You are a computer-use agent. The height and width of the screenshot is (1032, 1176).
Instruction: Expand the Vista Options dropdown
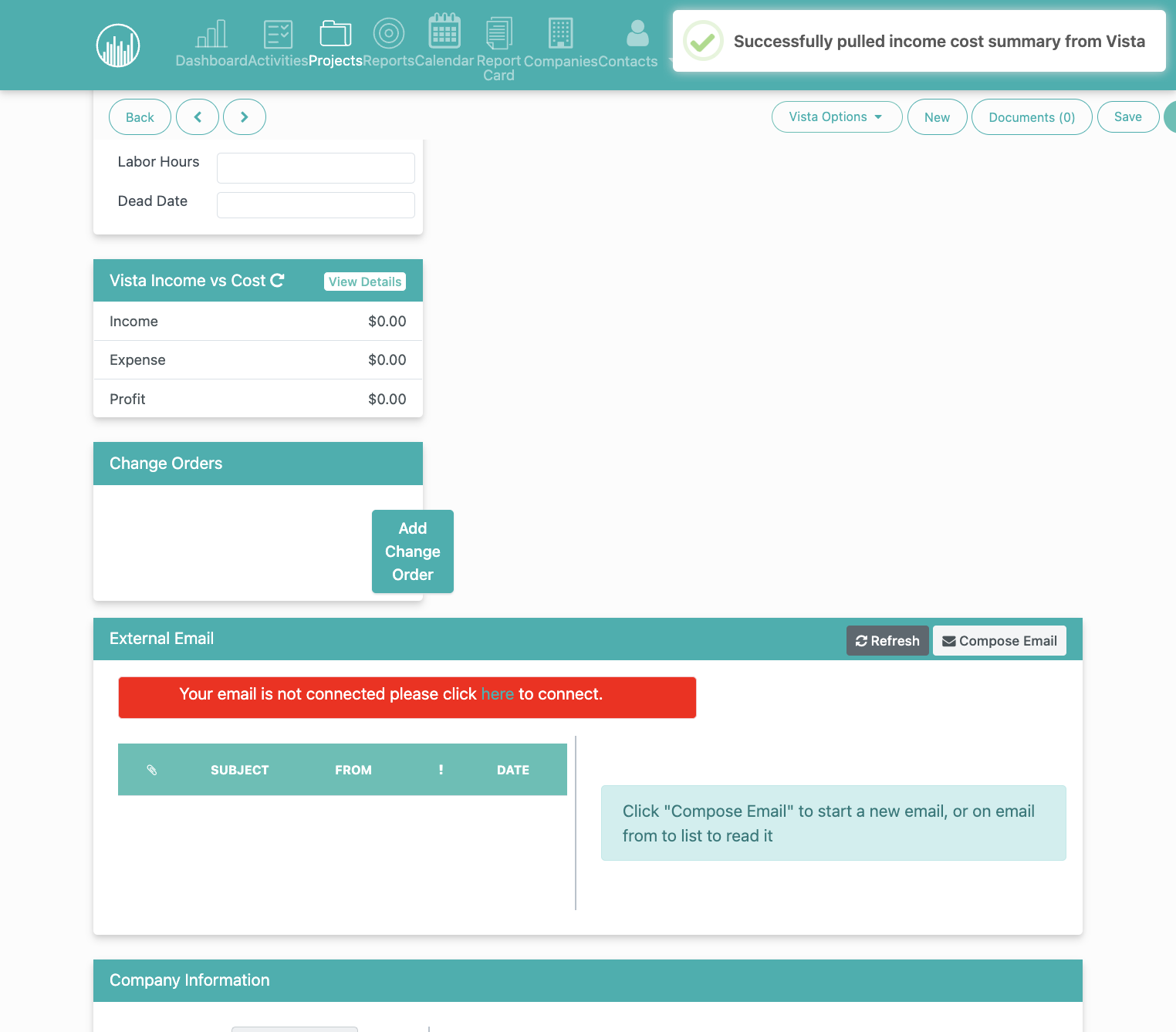click(x=836, y=116)
